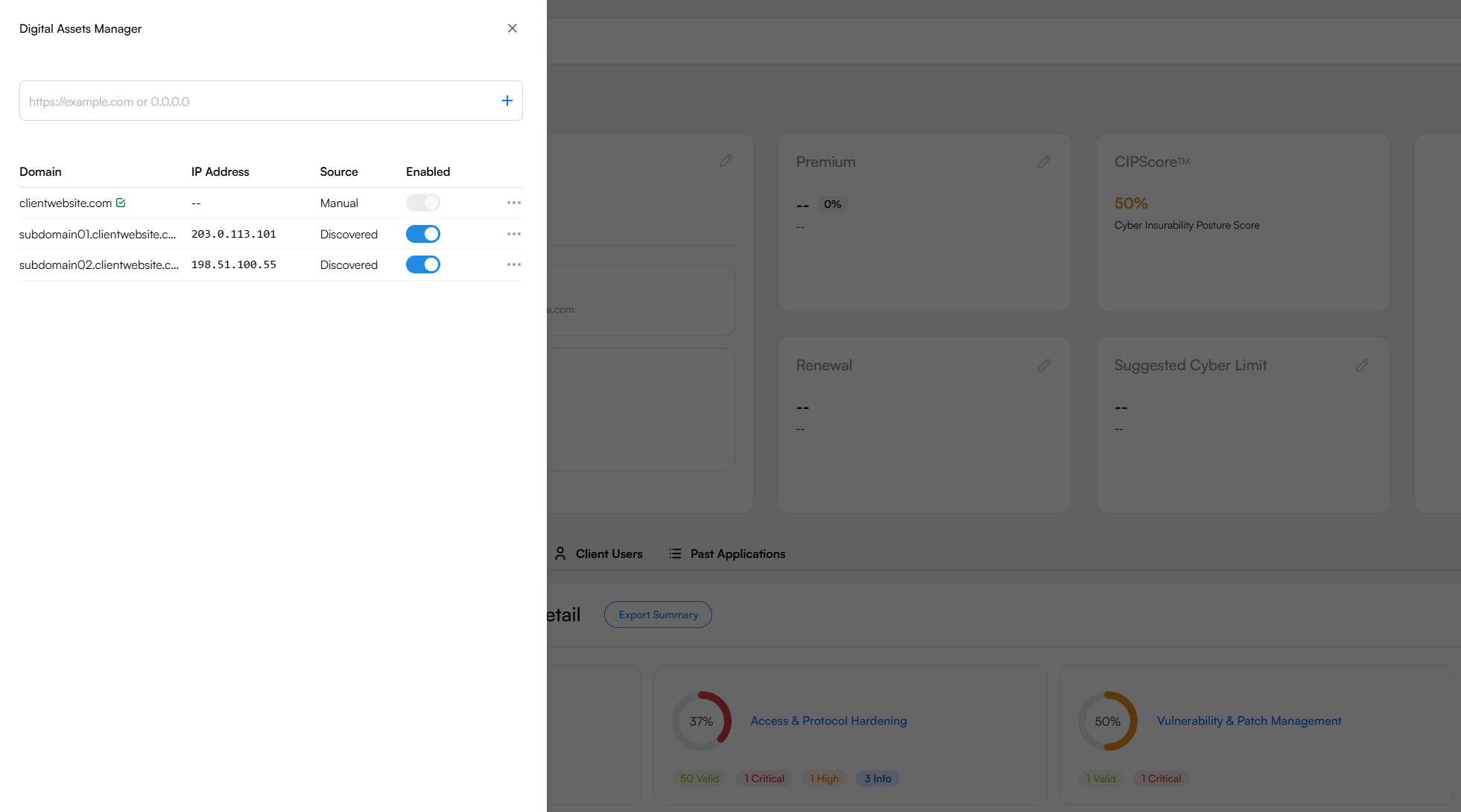Switch to the Client Users tab
1461x812 pixels.
pyautogui.click(x=609, y=554)
